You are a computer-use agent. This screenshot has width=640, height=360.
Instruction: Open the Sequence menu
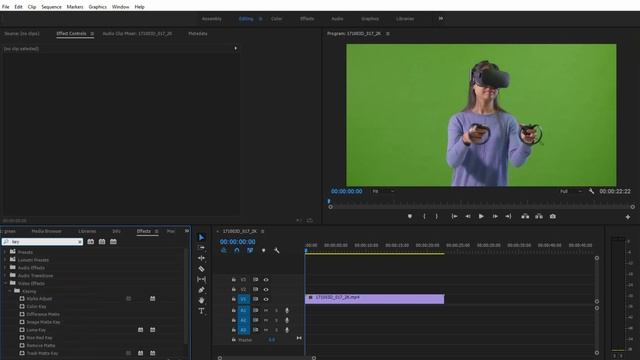[51, 7]
